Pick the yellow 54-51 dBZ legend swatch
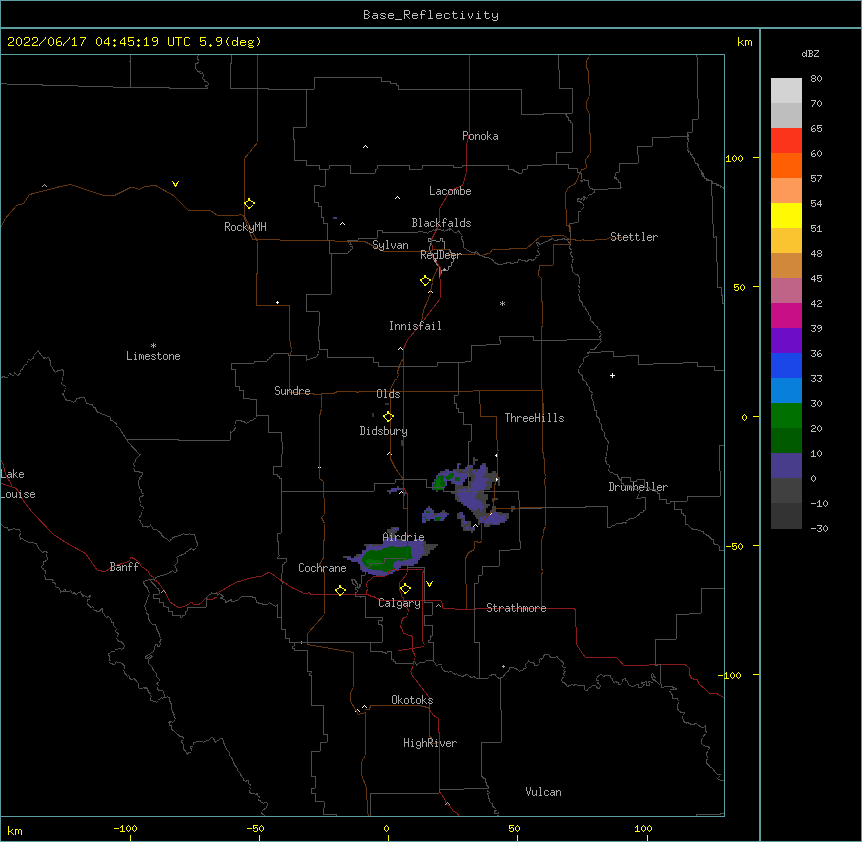Image resolution: width=862 pixels, height=842 pixels. [x=786, y=215]
